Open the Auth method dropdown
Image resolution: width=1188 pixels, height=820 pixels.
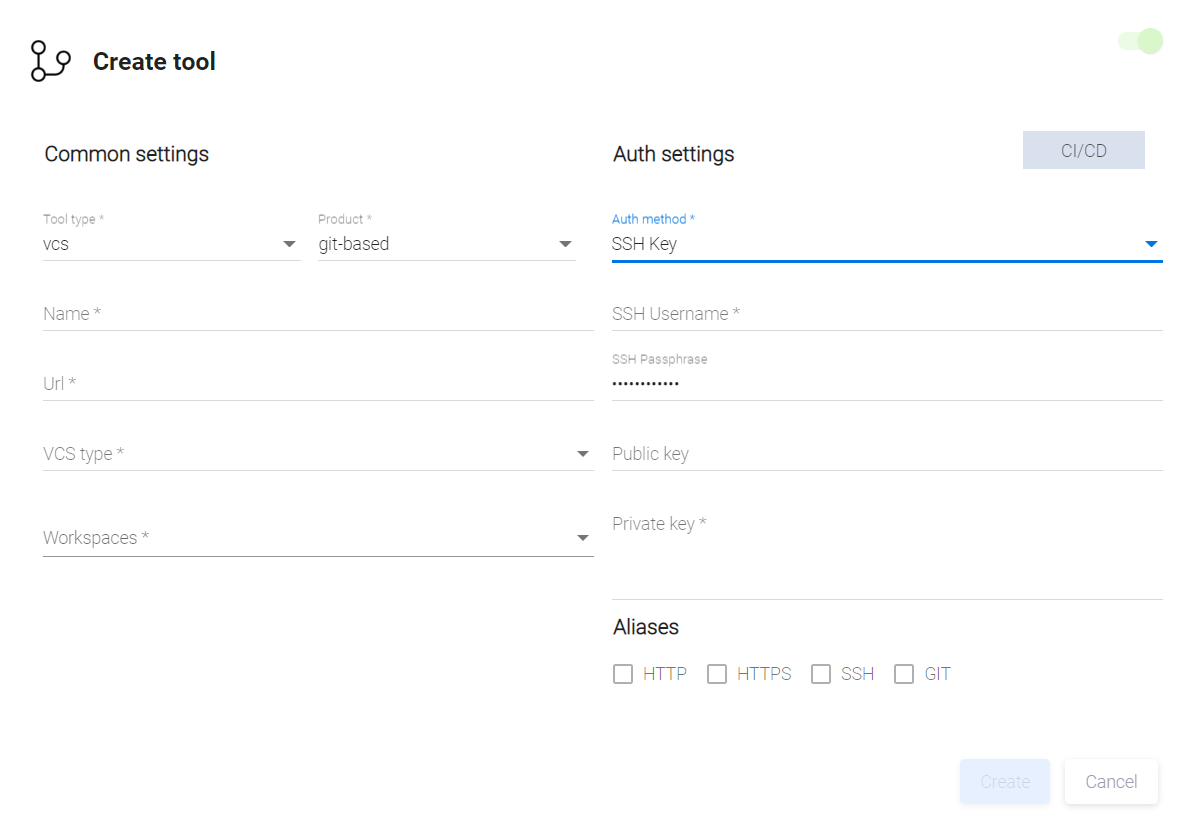tap(886, 244)
